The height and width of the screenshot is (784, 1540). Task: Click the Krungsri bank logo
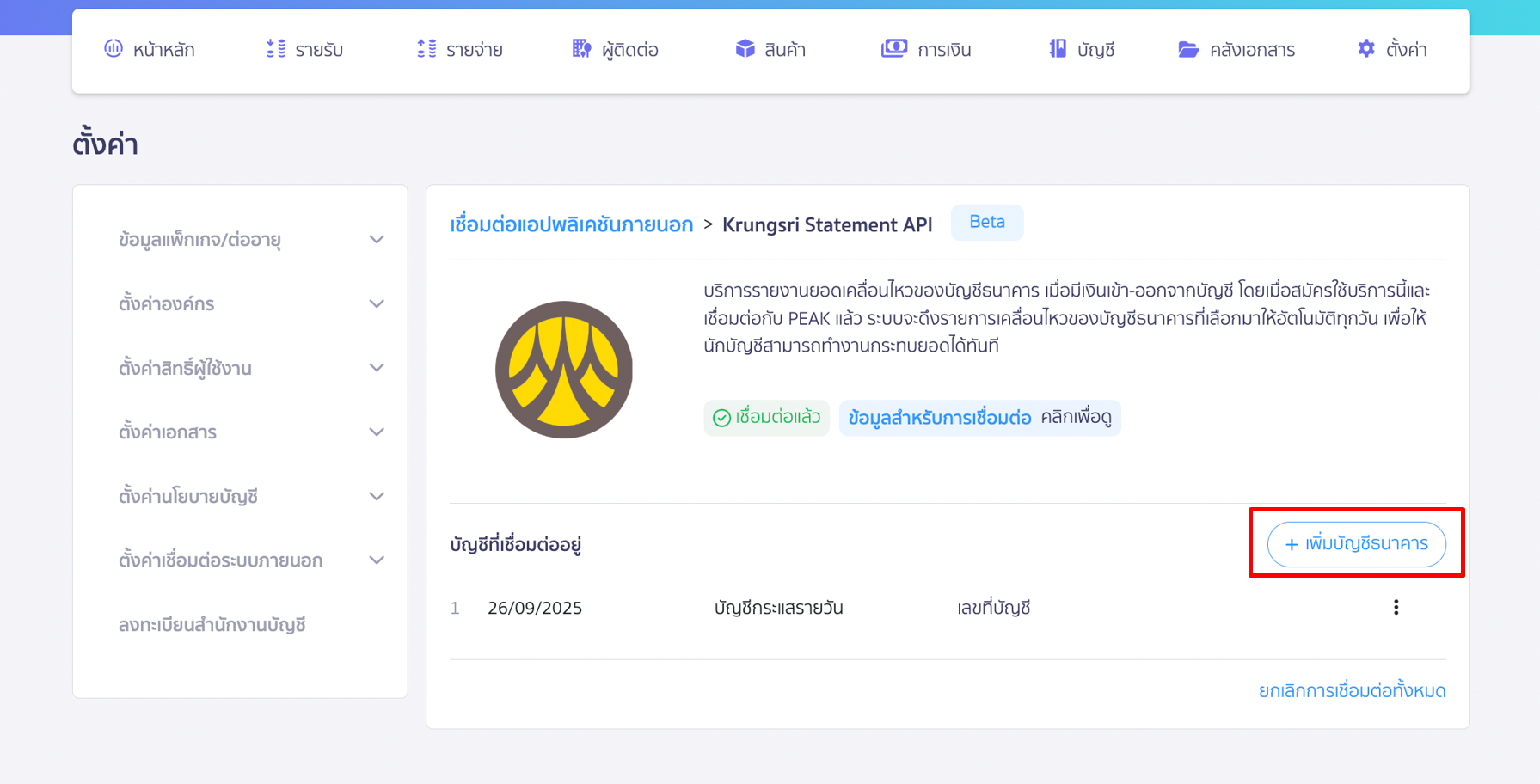tap(563, 368)
